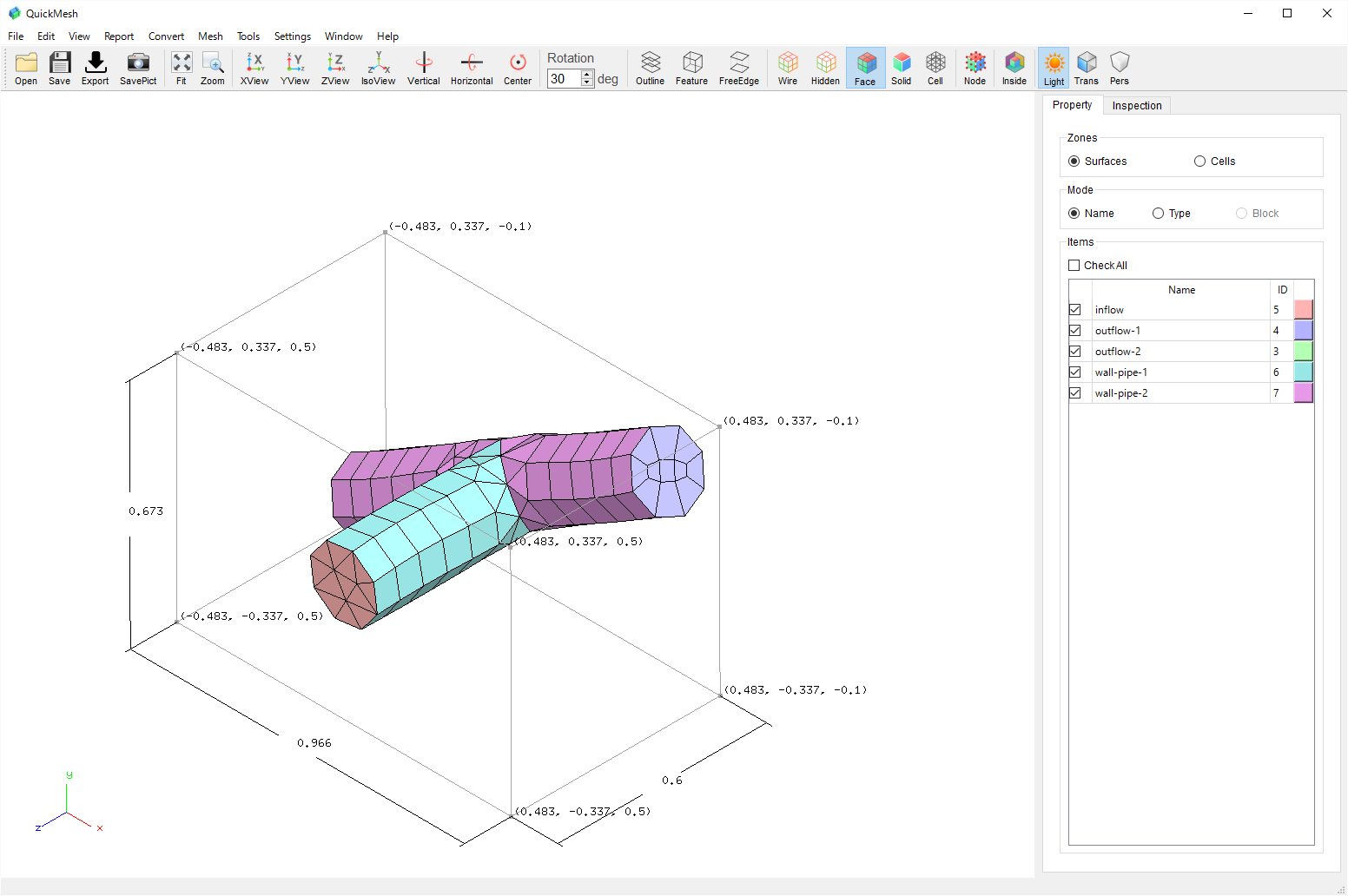Viewport: 1348px width, 896px height.
Task: Switch to Hidden line rendering
Action: pyautogui.click(x=825, y=68)
